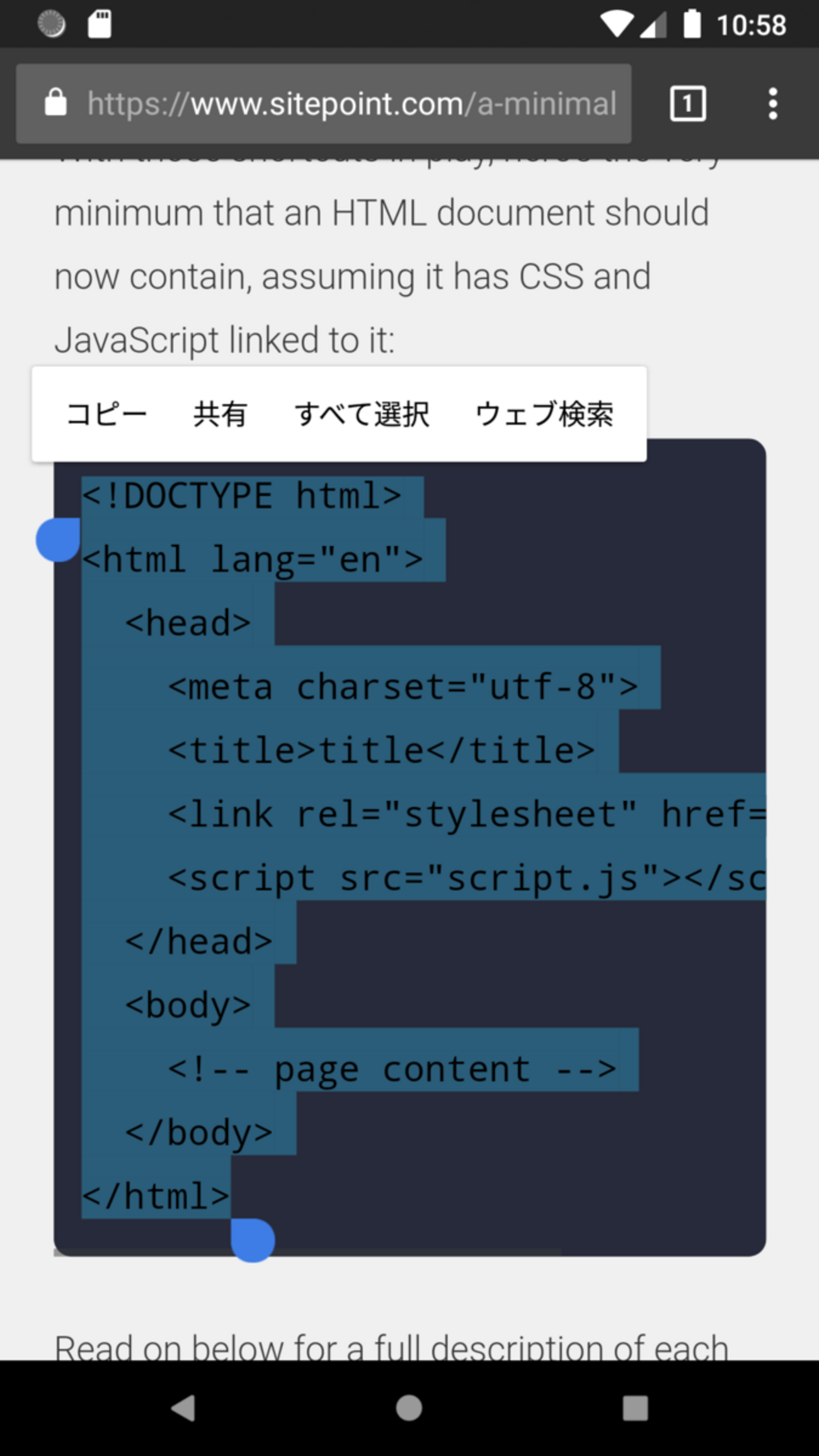Tap the cellular signal status icon
819x1456 pixels.
pos(653,25)
